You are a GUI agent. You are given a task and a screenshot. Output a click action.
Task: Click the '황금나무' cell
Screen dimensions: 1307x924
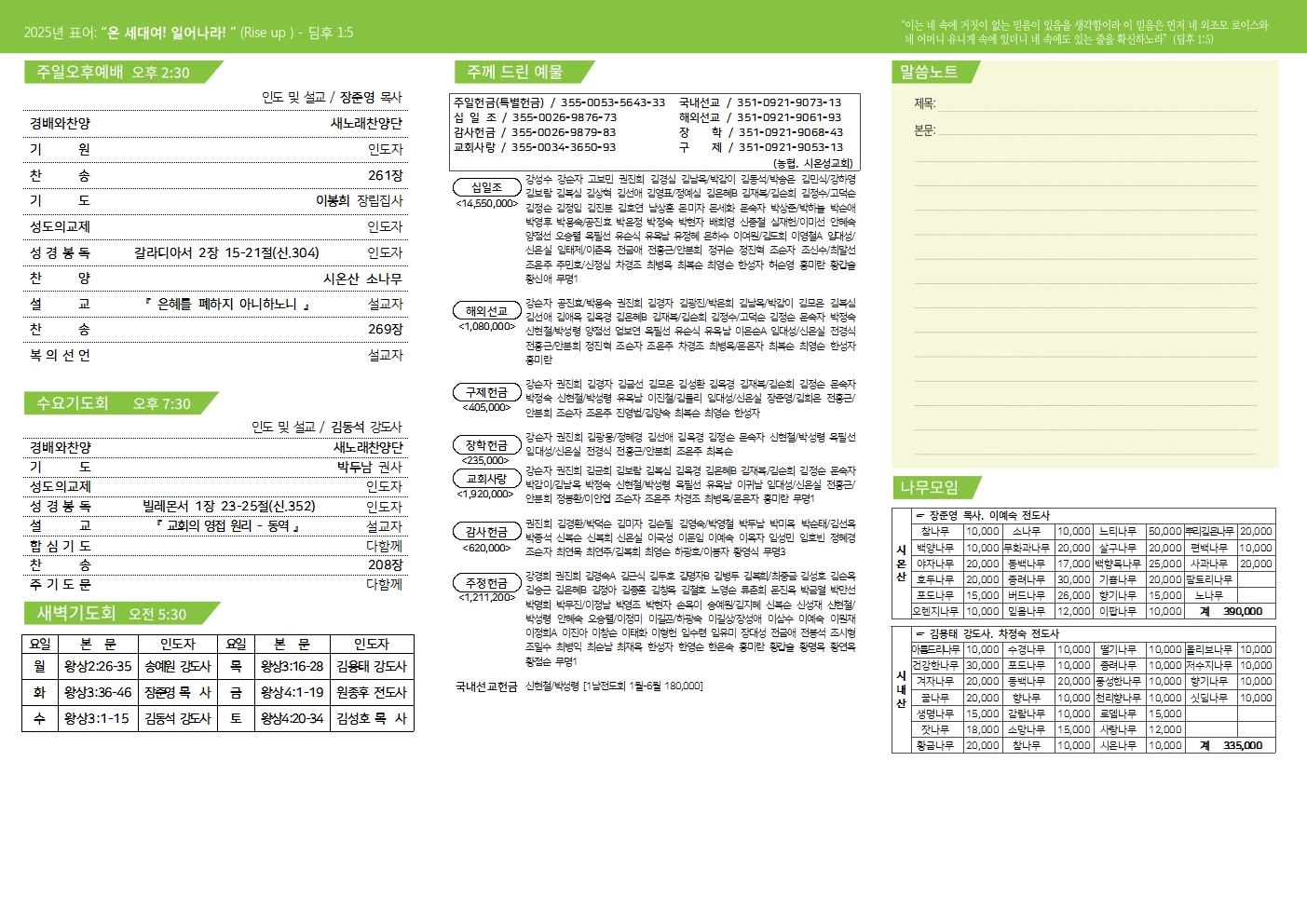(x=936, y=745)
